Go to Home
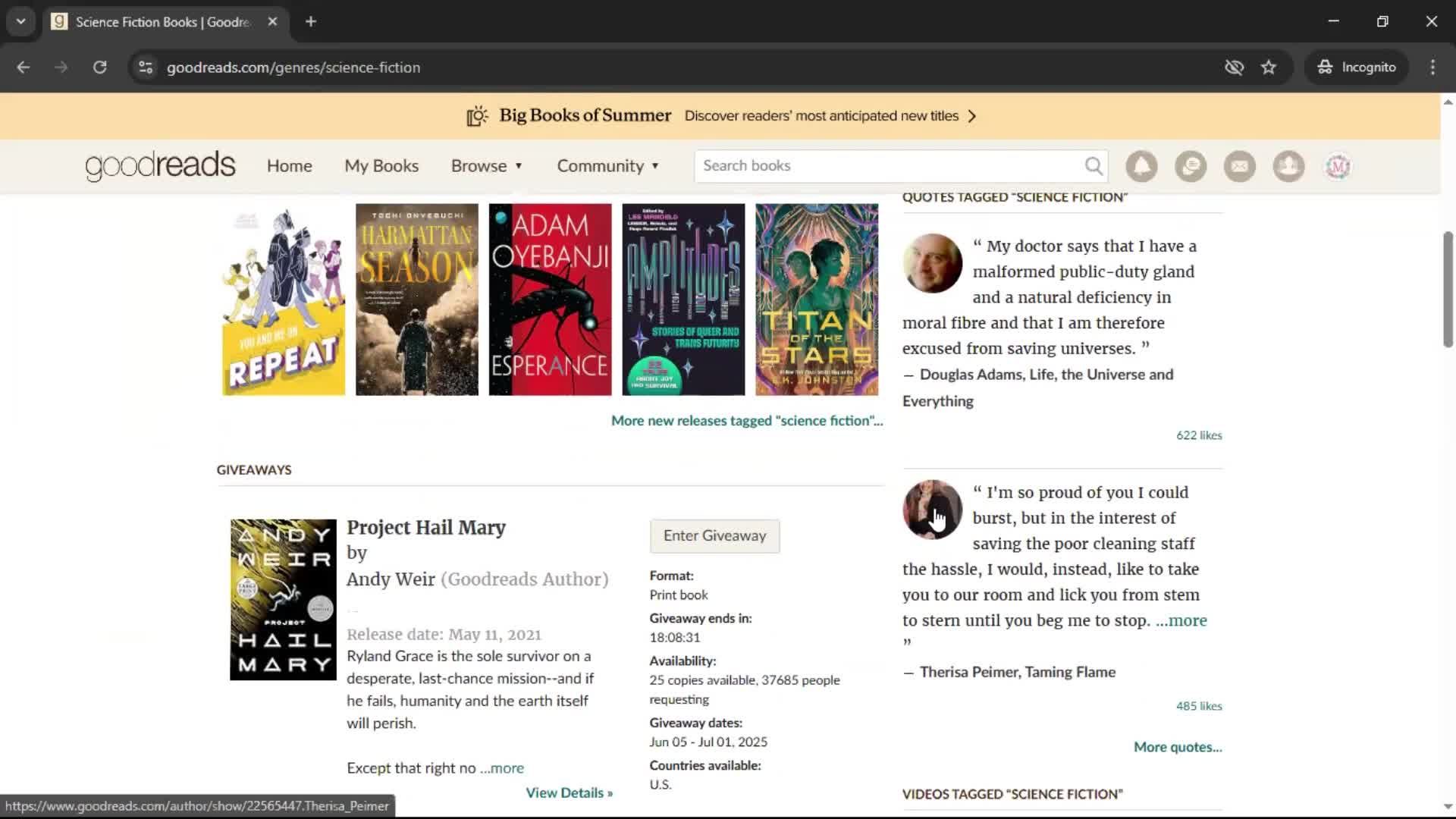The image size is (1456, 819). [289, 166]
